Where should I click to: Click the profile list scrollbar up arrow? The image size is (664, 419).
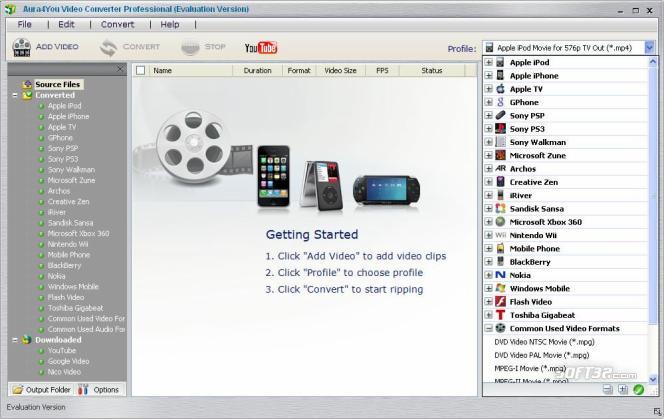(653, 62)
